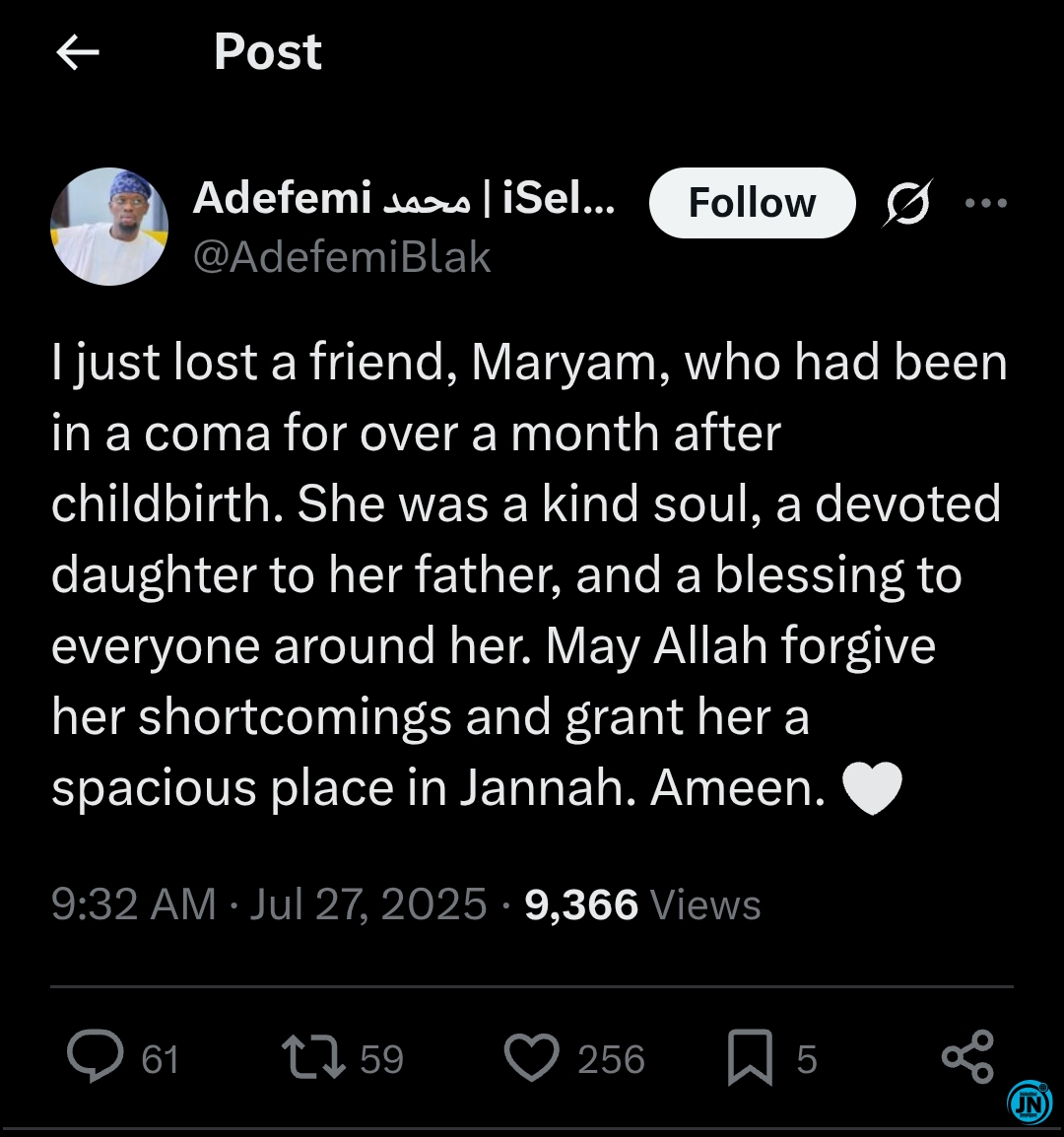This screenshot has height=1137, width=1064.
Task: Open the @AdefemiBlak handle
Action: pos(342,257)
